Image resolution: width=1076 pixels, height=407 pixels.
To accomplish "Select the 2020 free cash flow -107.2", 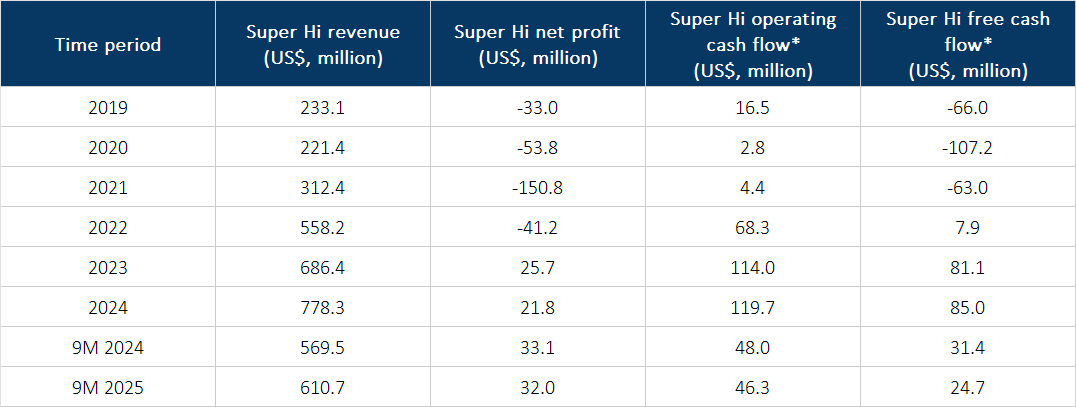I will click(x=968, y=147).
